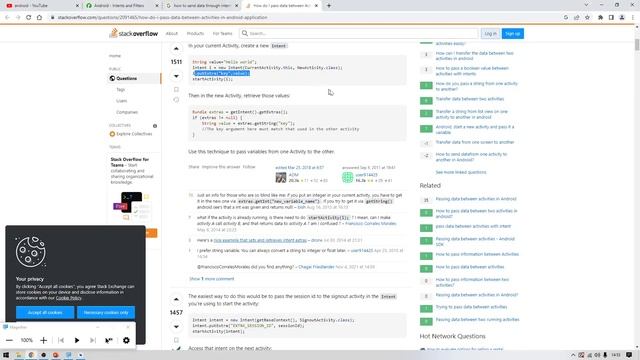640x360 pixels.
Task: Open the system tray overflow chevron
Action: point(573,355)
